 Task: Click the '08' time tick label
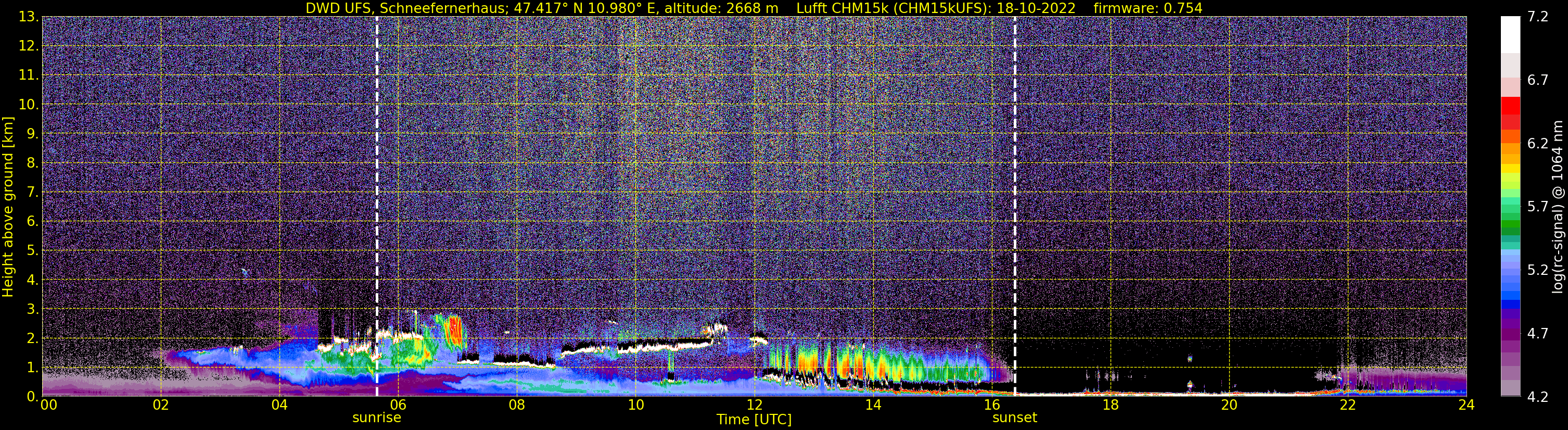coord(517,405)
